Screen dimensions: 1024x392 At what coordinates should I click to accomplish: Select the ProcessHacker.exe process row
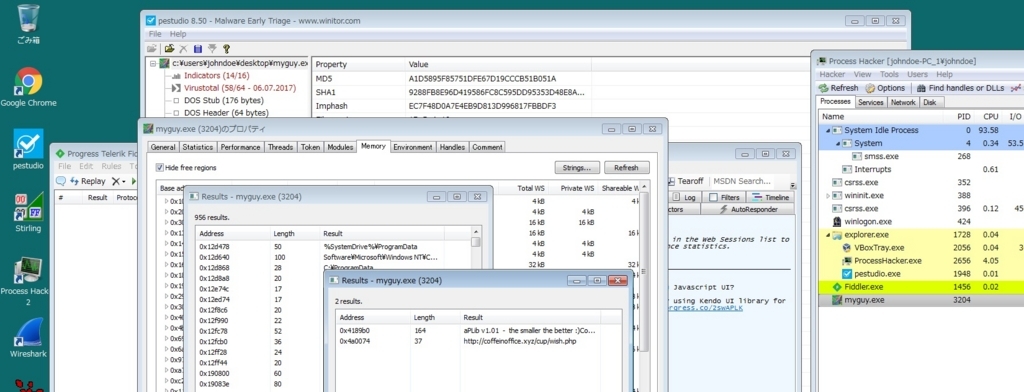click(920, 261)
